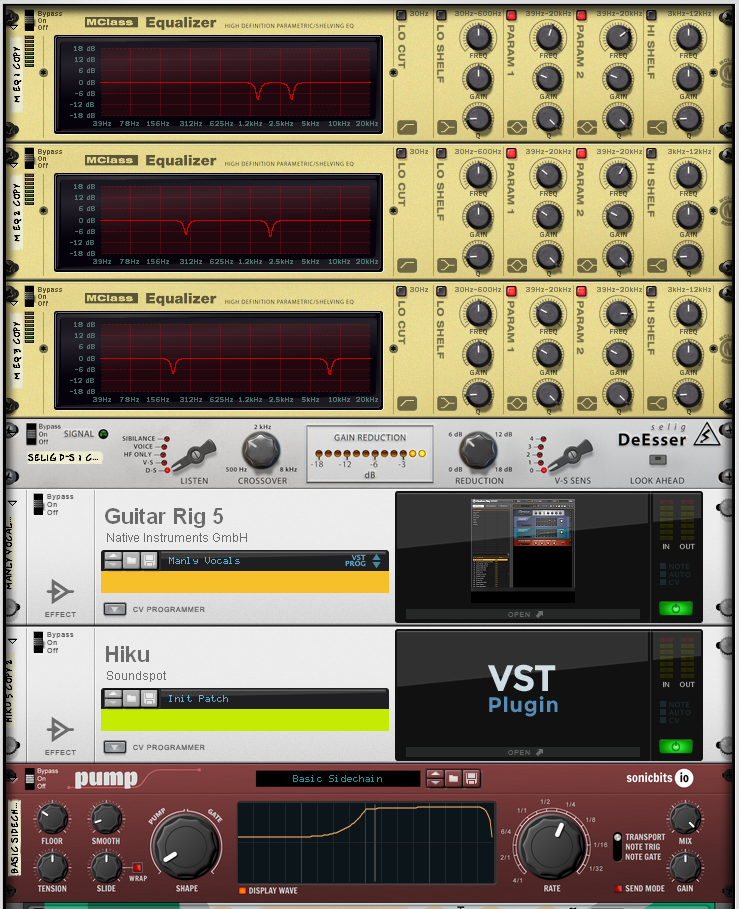Click the V-S SENS selector switch on the DeEsser
Image resolution: width=739 pixels, height=909 pixels.
click(x=570, y=455)
